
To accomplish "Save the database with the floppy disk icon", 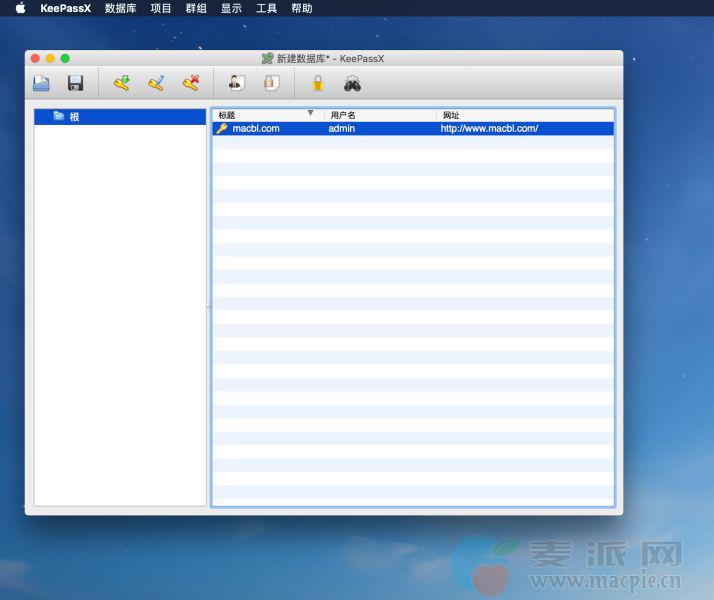I will (x=75, y=84).
